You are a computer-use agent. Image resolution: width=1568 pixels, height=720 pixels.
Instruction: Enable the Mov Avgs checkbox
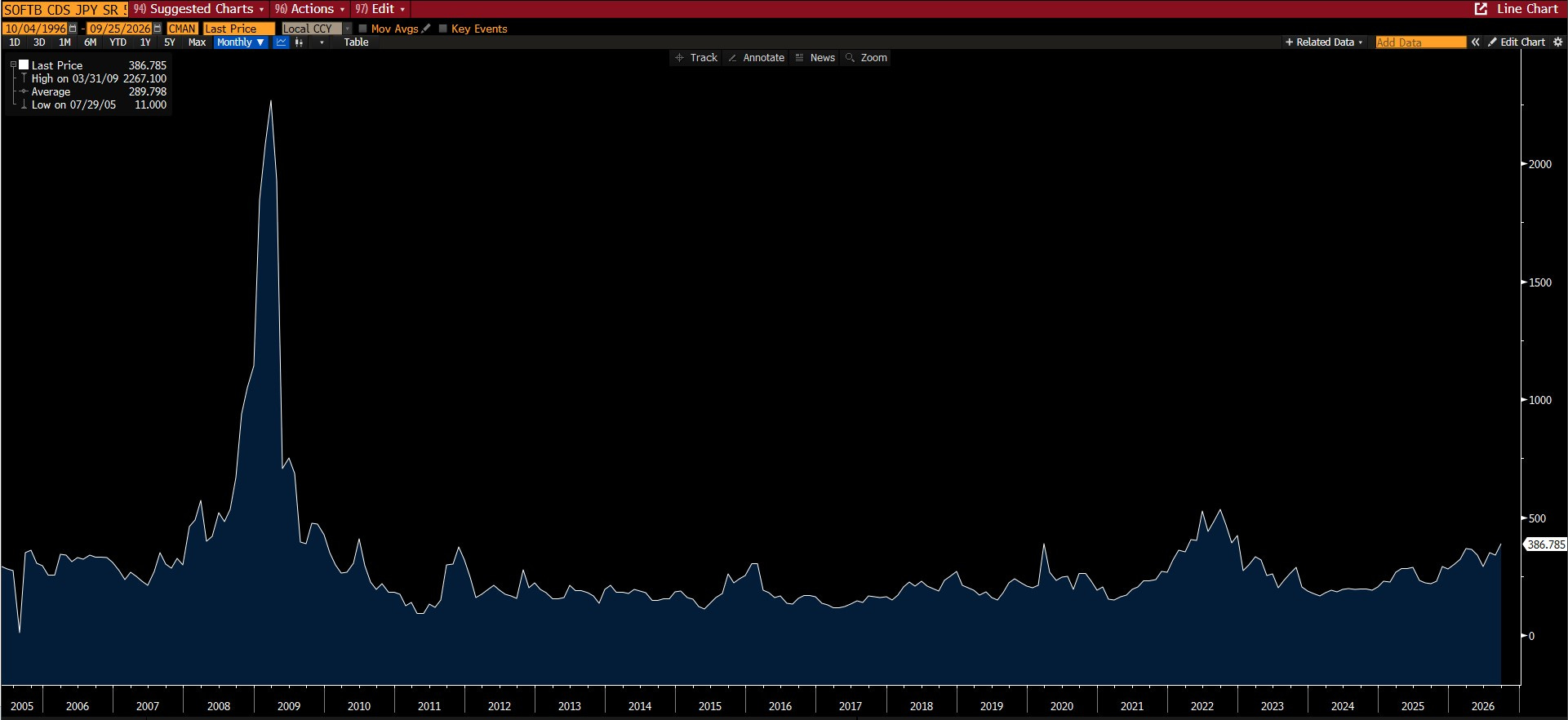click(x=363, y=29)
